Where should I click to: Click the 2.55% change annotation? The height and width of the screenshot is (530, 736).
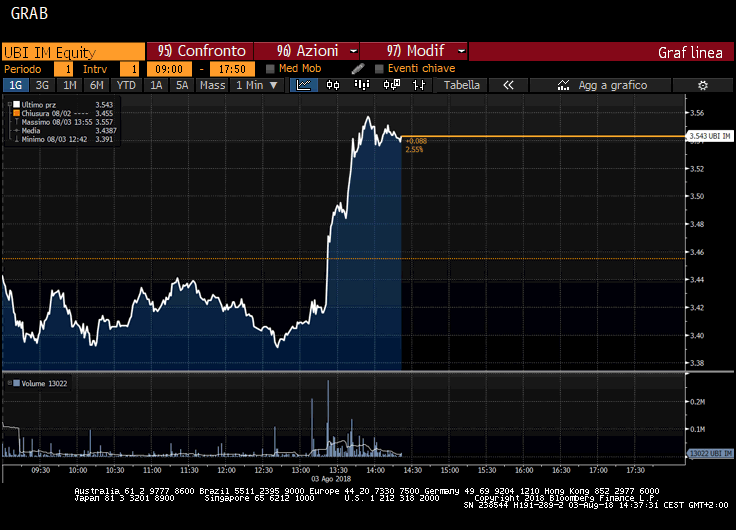414,150
